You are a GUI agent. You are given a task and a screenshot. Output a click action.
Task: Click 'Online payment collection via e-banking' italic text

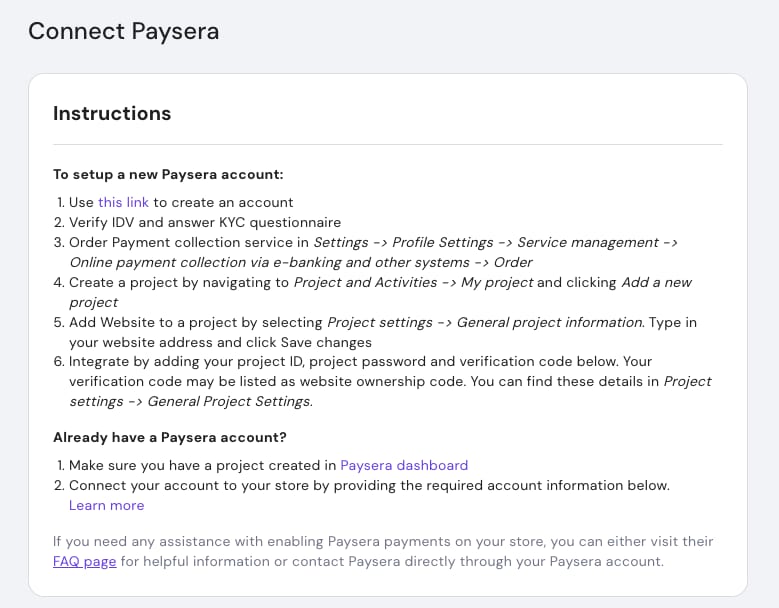[x=204, y=262]
